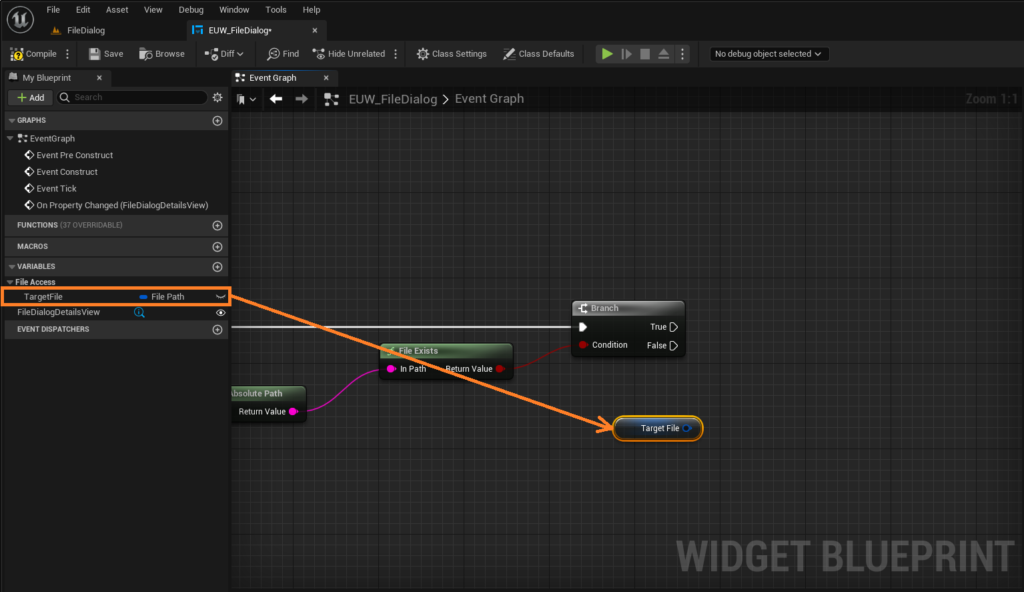Screen dimensions: 1024x592
Task: Toggle FileDialogDetailsView visibility eye
Action: point(221,312)
